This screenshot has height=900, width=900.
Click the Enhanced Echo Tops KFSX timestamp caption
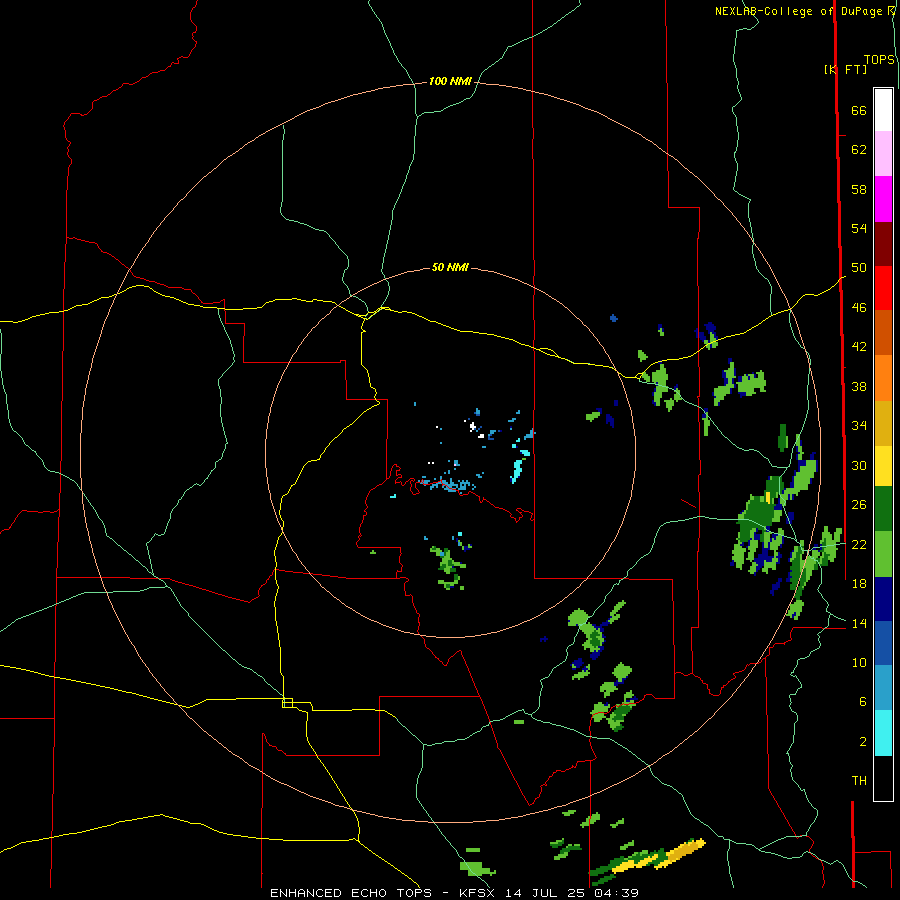coord(454,893)
